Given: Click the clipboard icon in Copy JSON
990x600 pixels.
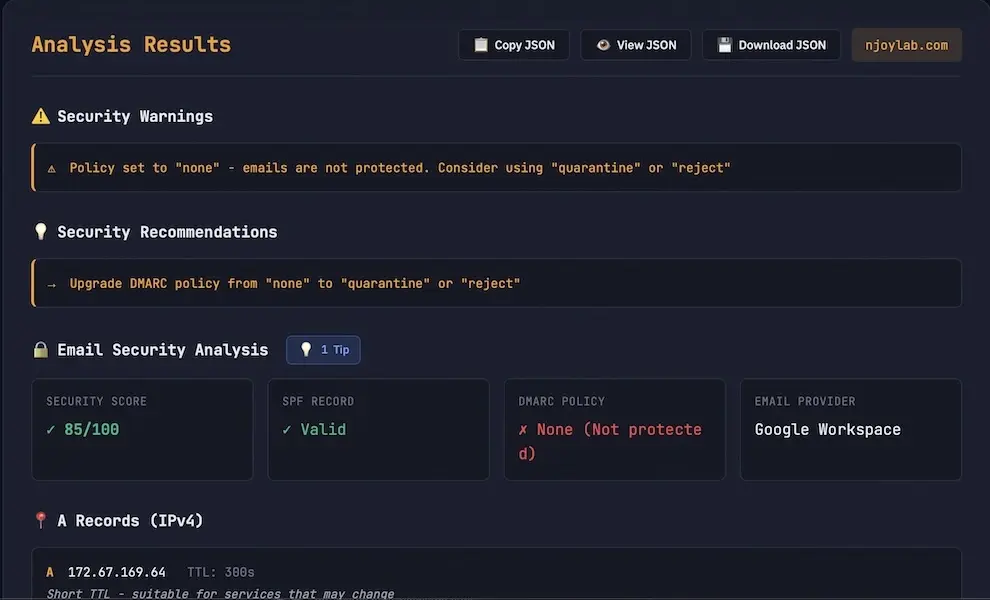Looking at the screenshot, I should coord(481,45).
